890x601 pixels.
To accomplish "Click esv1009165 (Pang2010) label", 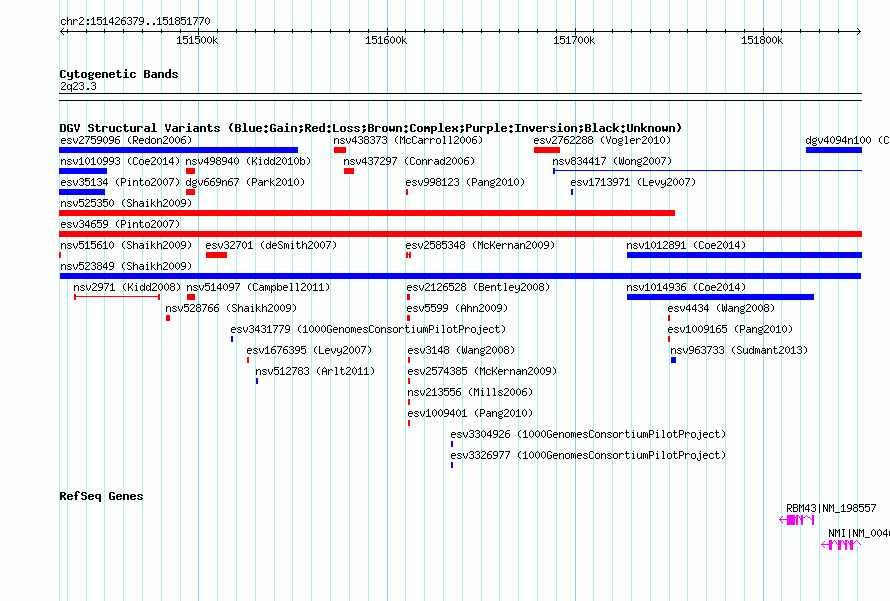I will tap(730, 329).
